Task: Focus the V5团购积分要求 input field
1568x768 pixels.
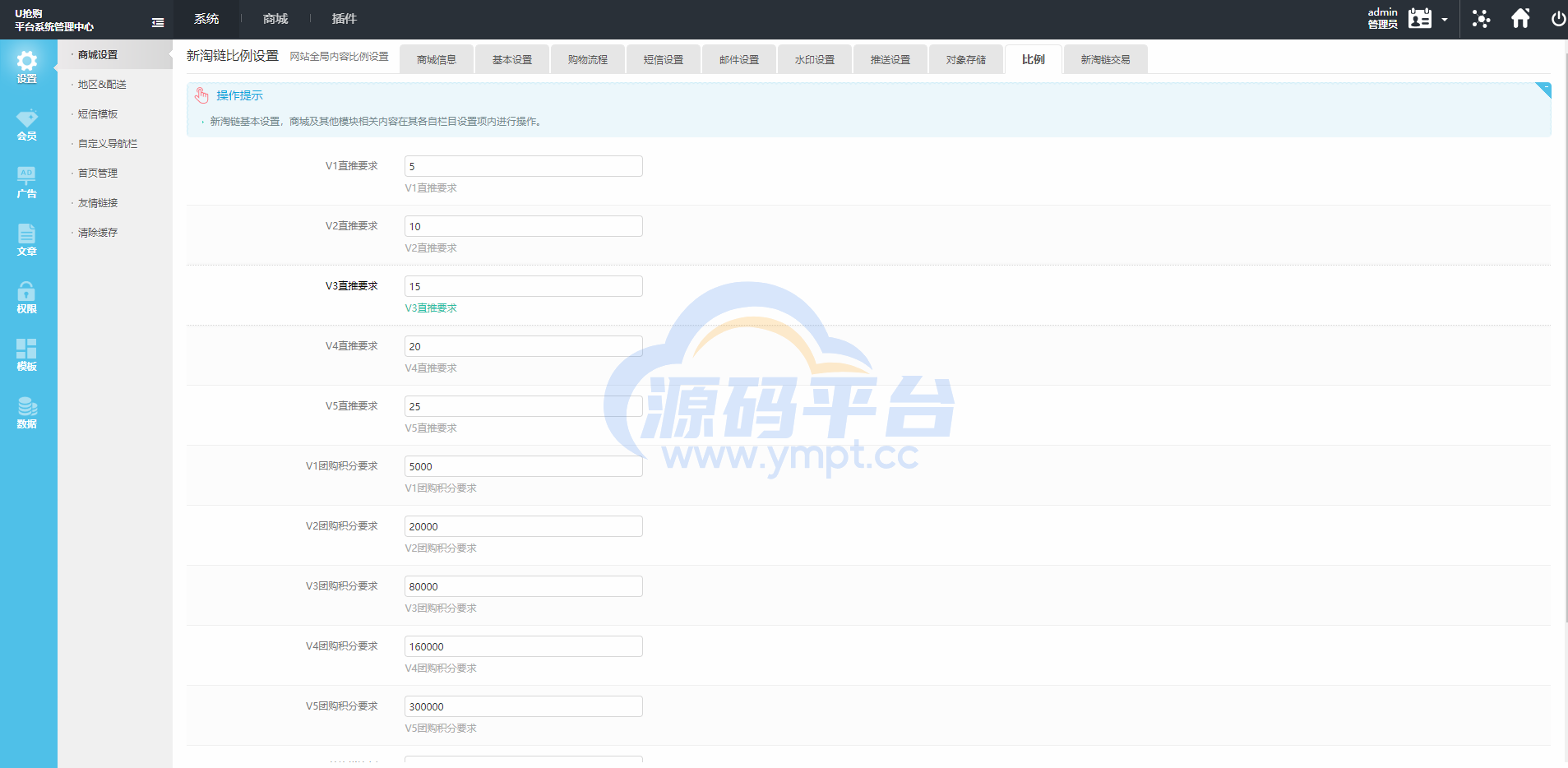Action: click(524, 706)
